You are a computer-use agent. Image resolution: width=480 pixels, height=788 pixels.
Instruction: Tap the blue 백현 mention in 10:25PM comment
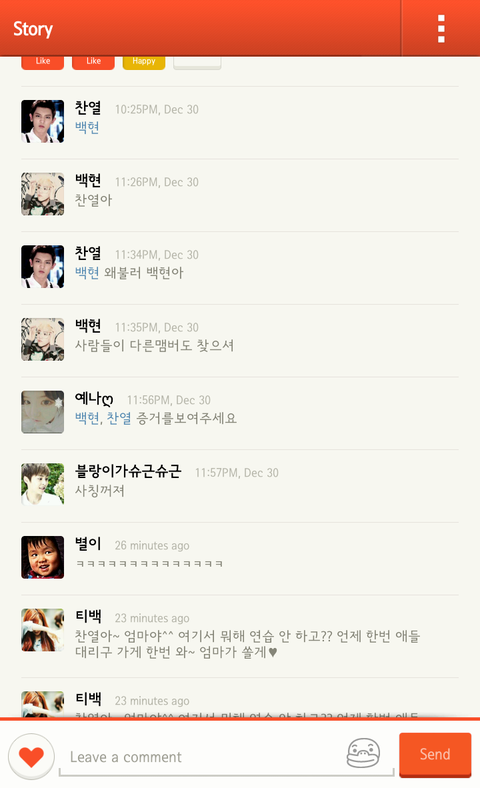coord(87,127)
